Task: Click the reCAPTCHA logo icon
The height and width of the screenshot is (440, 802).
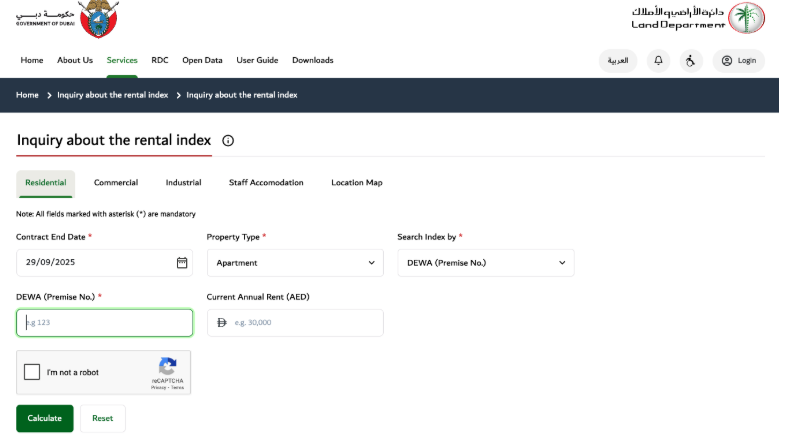Action: [x=167, y=366]
